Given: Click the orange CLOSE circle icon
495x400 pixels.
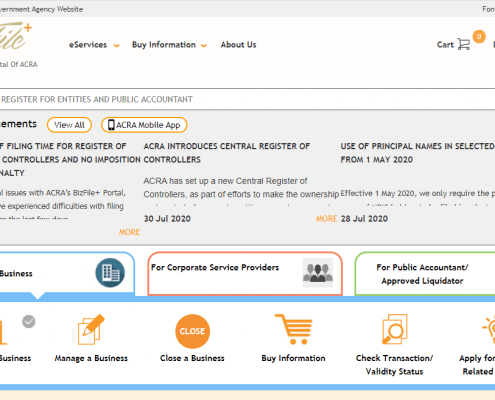Looking at the screenshot, I should click(193, 331).
